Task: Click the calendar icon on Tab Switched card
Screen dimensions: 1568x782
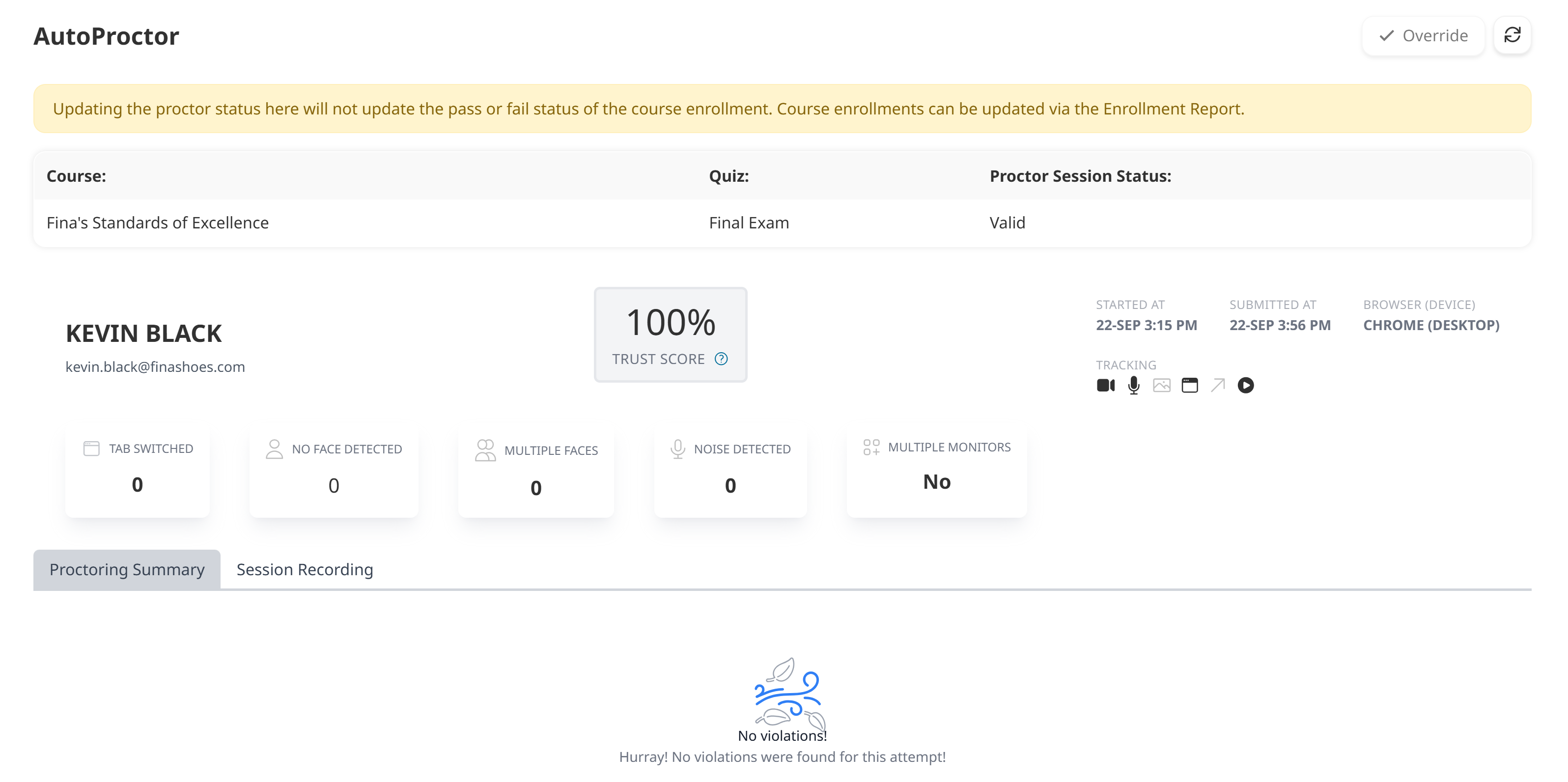Action: (91, 448)
